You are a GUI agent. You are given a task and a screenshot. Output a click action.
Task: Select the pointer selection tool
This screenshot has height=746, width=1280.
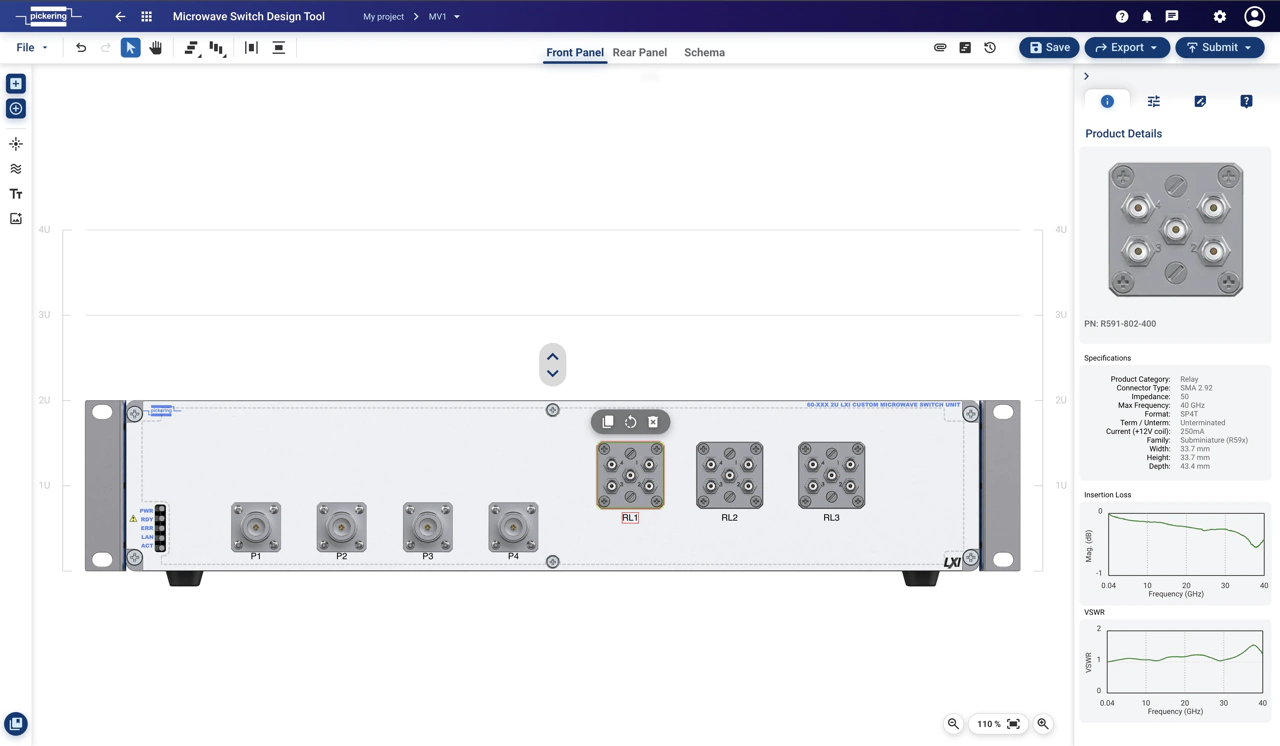[131, 48]
